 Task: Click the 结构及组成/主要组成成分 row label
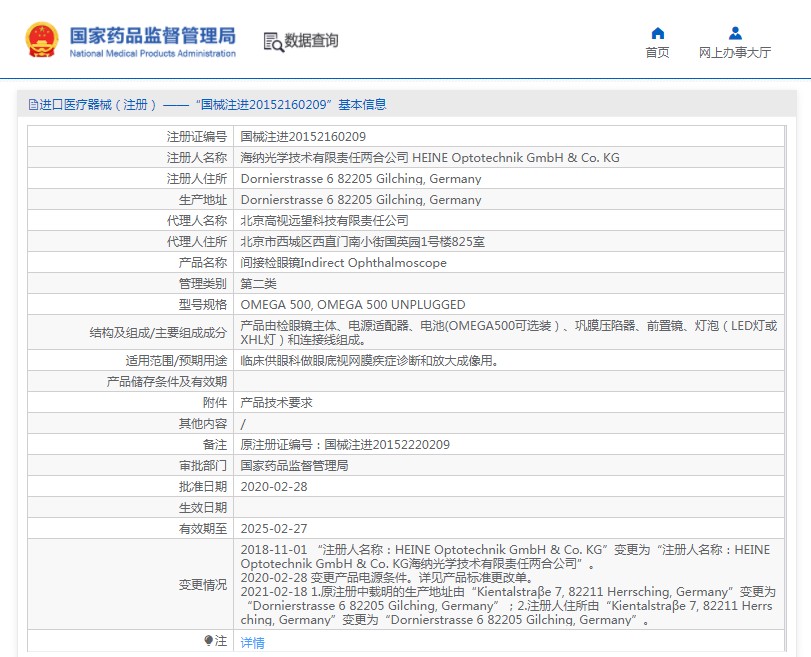(x=158, y=333)
